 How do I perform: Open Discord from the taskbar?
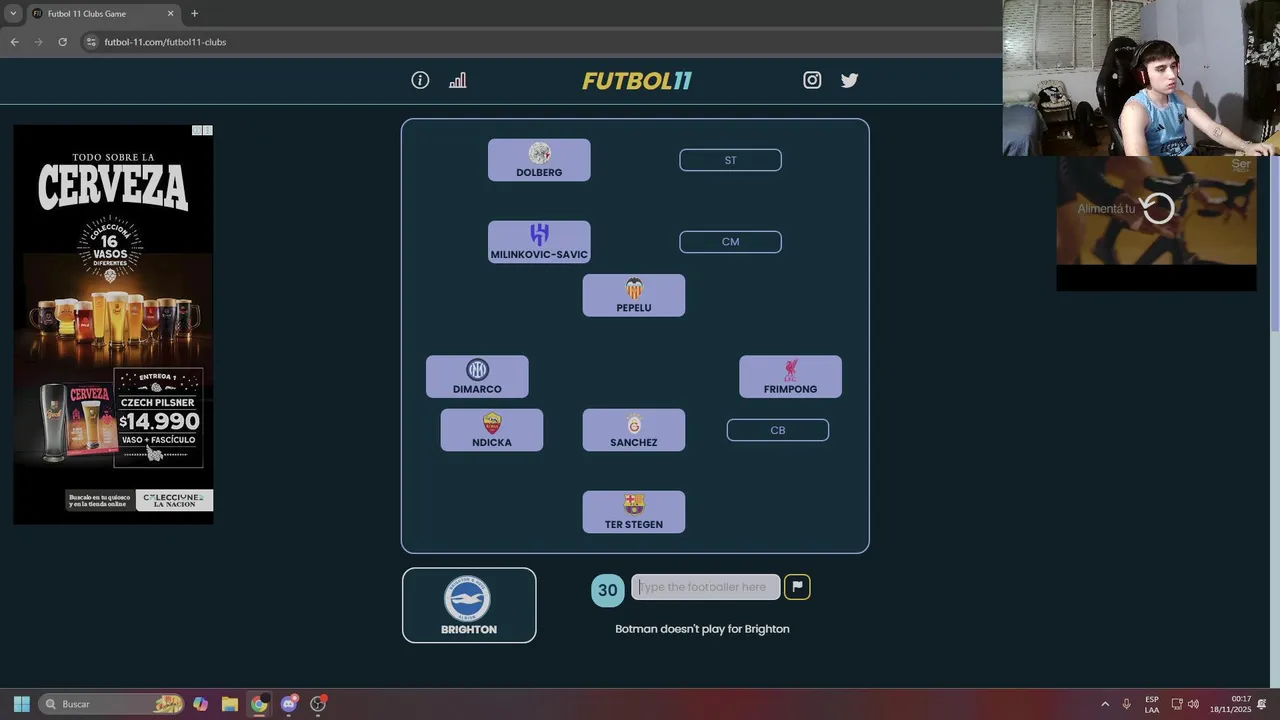289,704
